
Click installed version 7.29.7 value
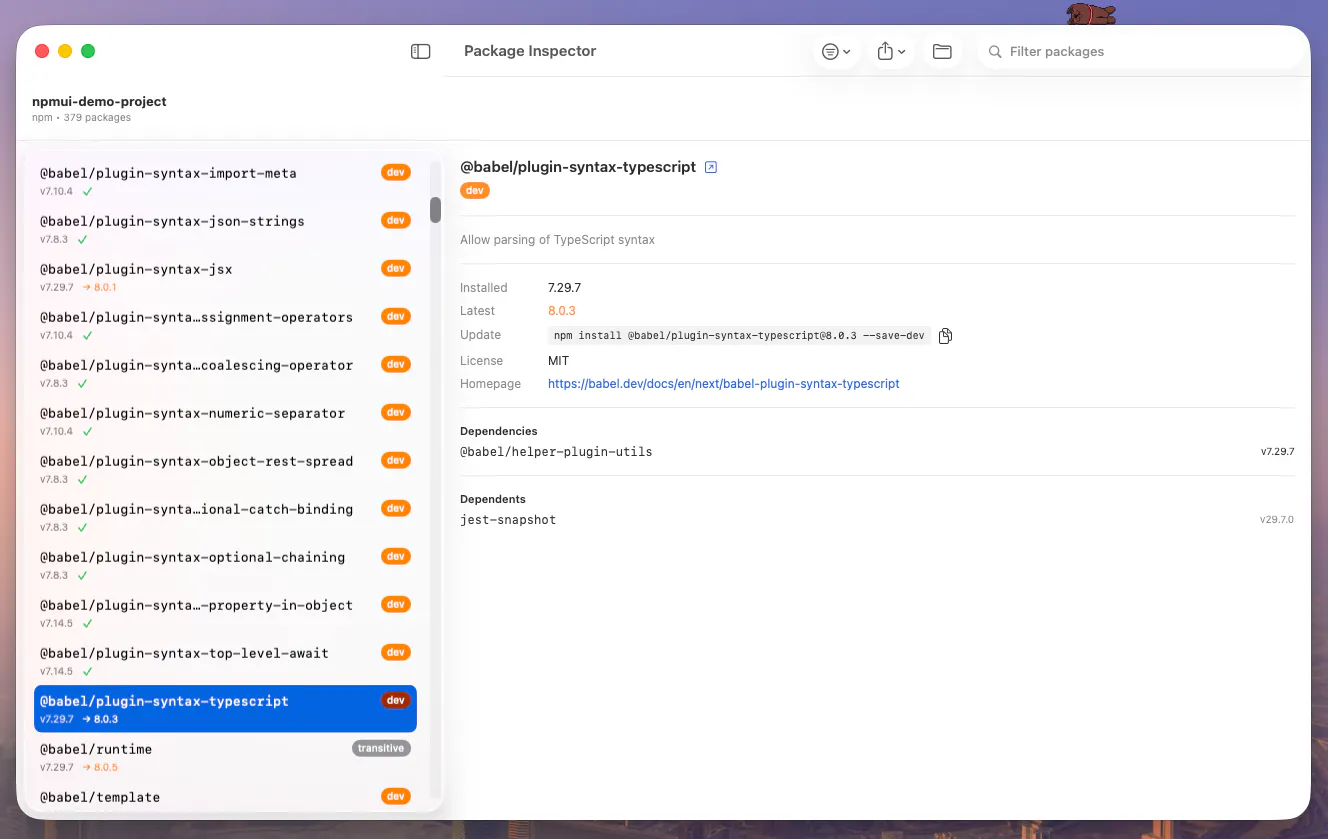pos(564,288)
